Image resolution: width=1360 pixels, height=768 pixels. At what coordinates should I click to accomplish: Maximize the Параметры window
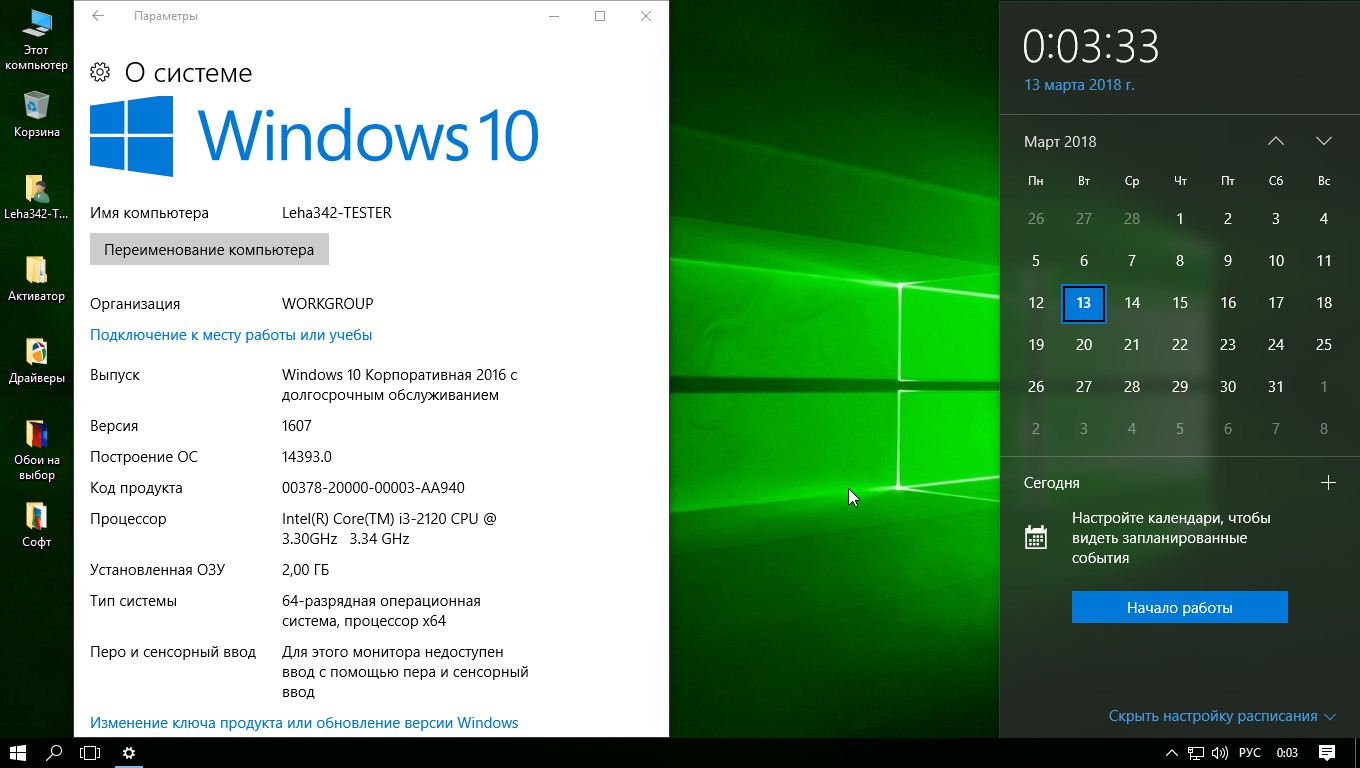pyautogui.click(x=600, y=16)
